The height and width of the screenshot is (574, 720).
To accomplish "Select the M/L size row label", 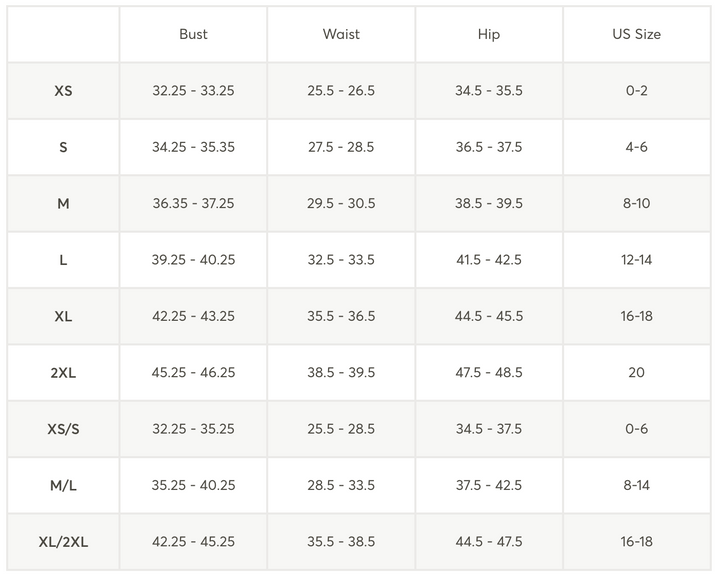I will 63,485.
